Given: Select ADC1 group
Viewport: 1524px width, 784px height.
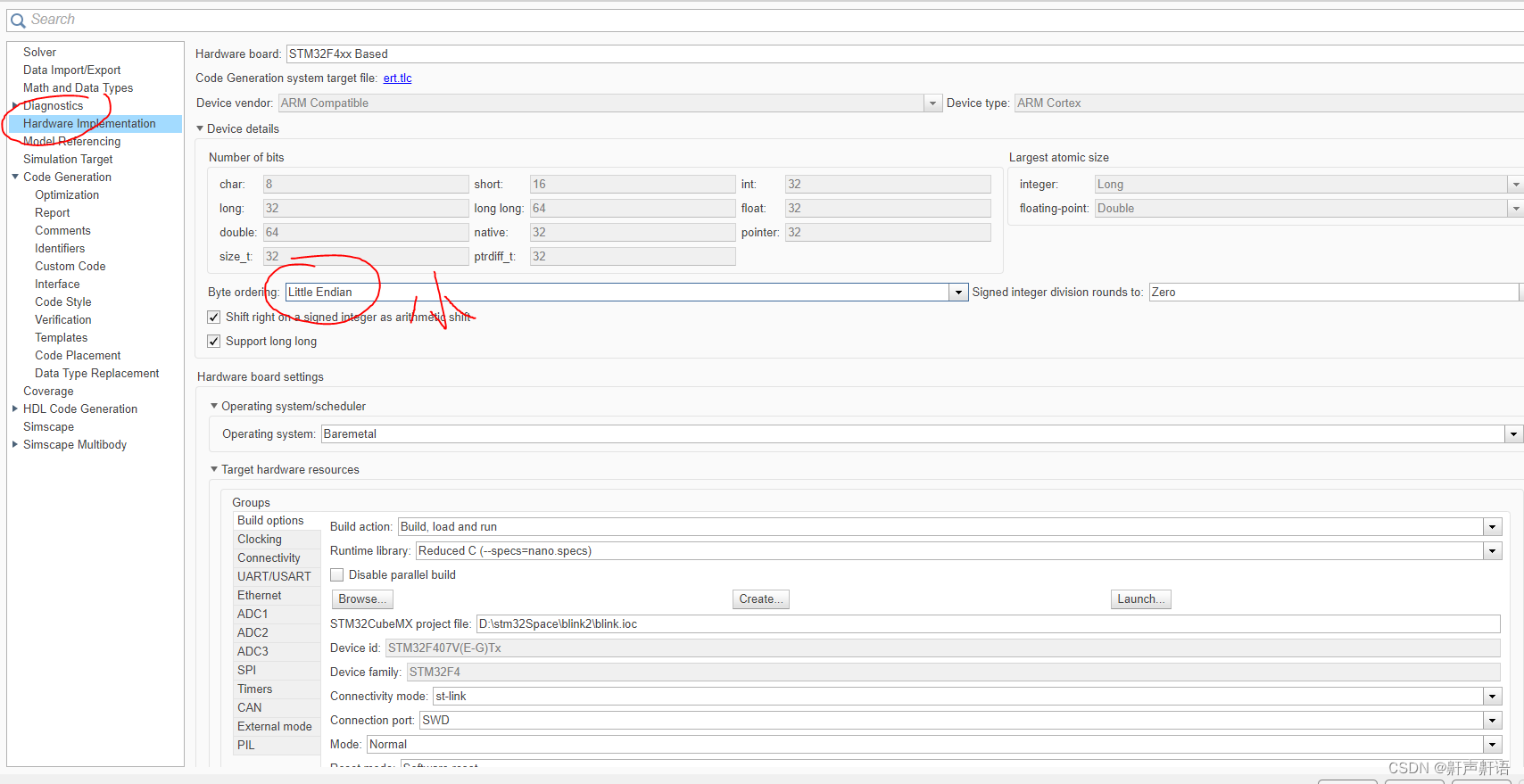Looking at the screenshot, I should click(x=277, y=615).
